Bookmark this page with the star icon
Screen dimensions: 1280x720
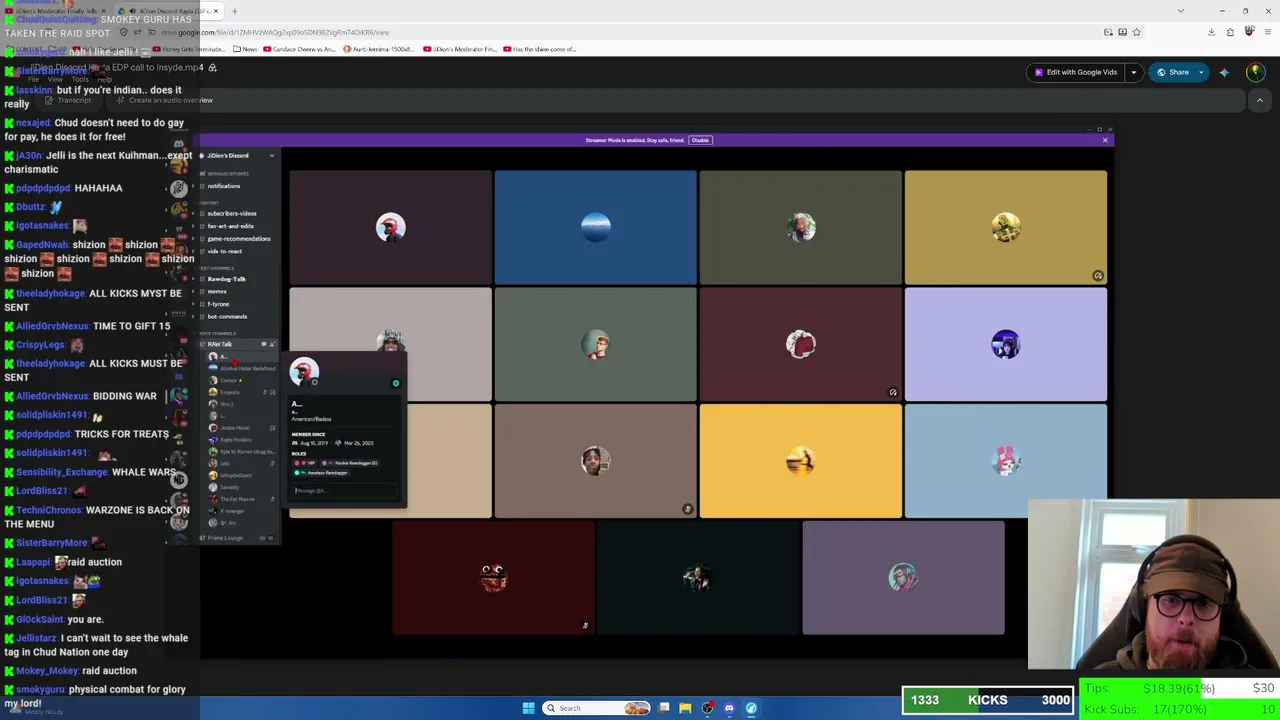(1136, 32)
